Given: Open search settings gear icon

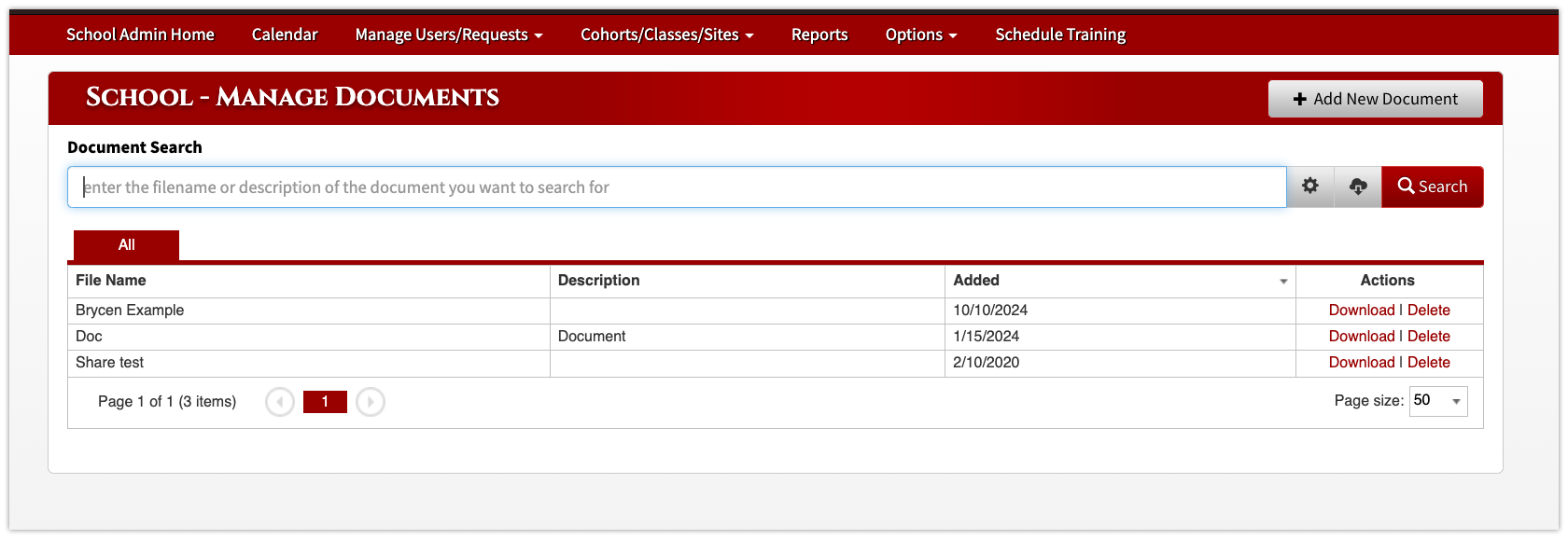Looking at the screenshot, I should (1310, 187).
